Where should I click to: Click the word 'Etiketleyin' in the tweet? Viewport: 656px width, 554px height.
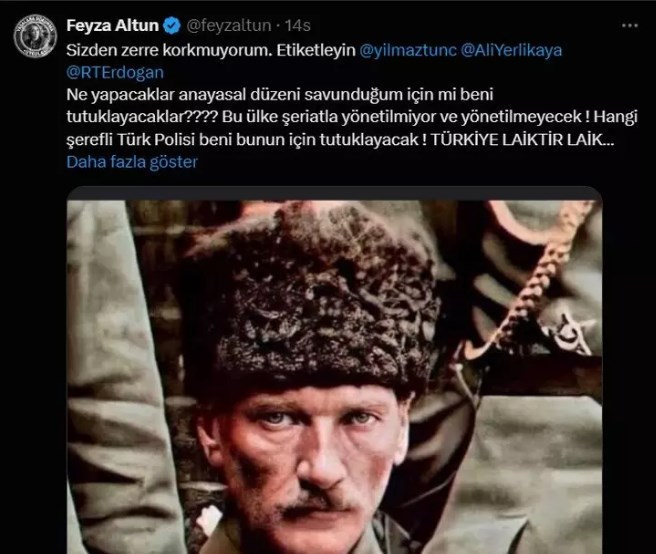pos(315,51)
